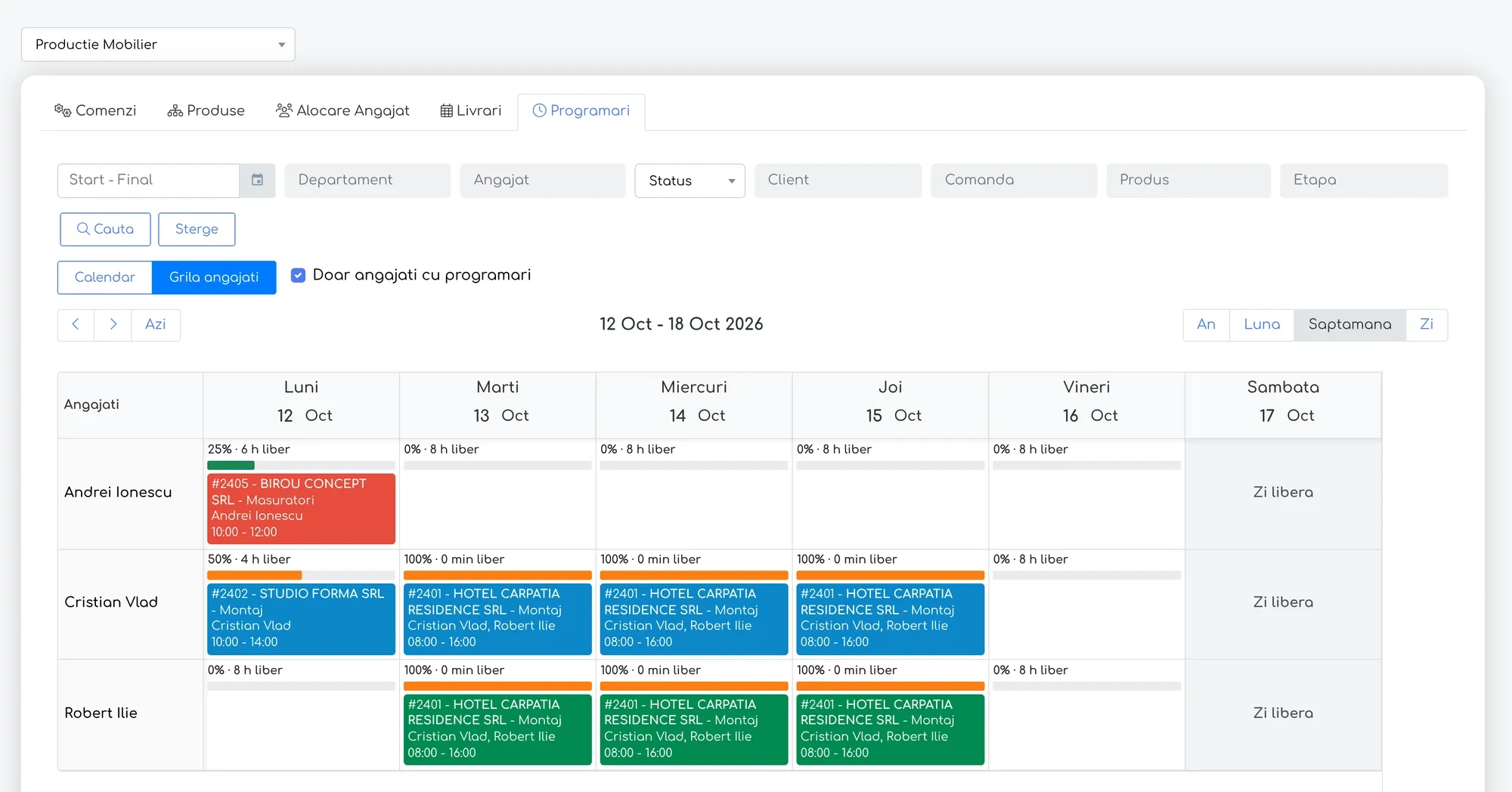Open red #2405 BIROU CONCEPT SRL appointment
Image resolution: width=1512 pixels, height=792 pixels.
click(x=301, y=508)
